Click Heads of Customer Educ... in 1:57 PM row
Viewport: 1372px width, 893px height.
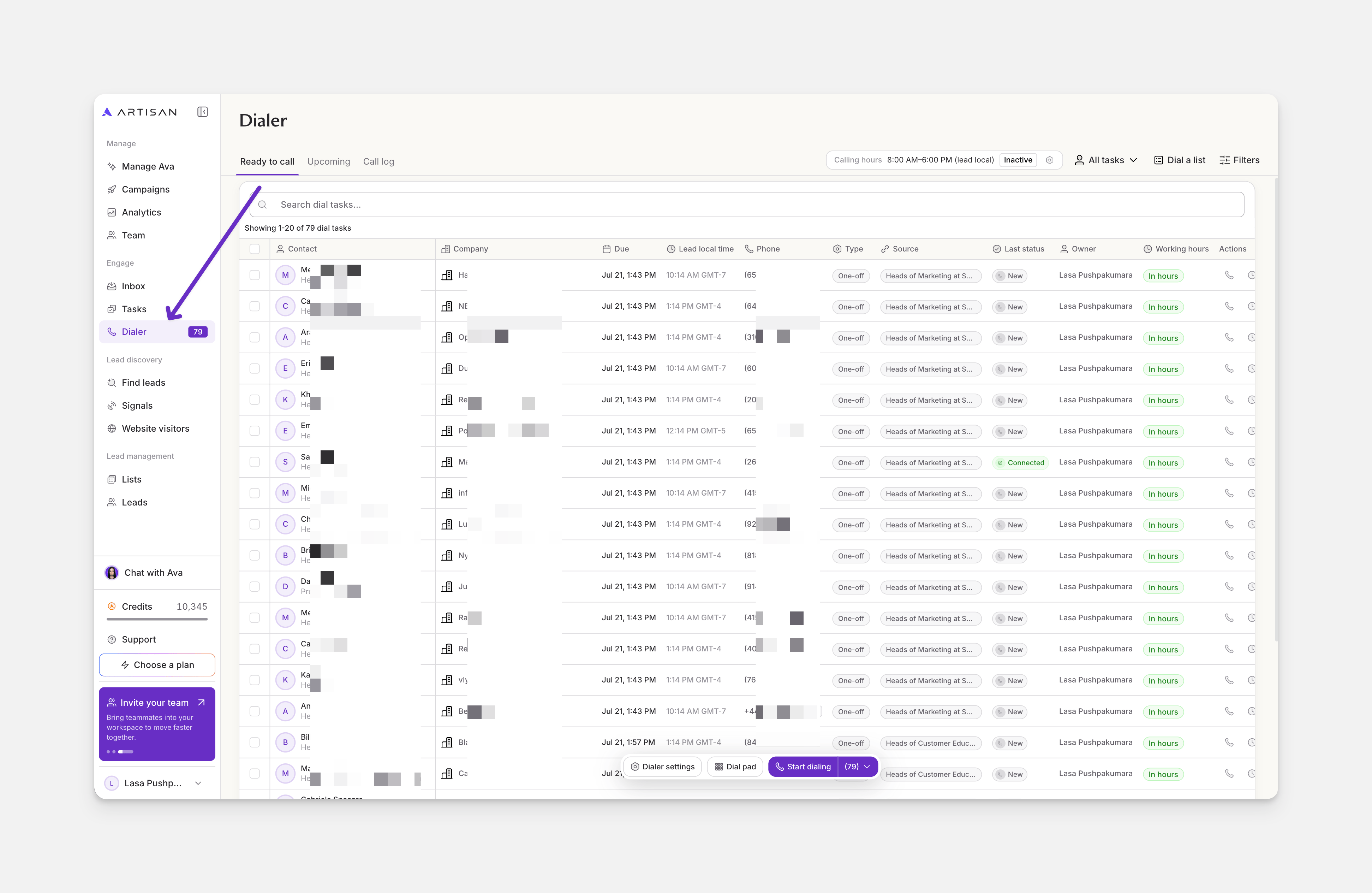click(930, 743)
